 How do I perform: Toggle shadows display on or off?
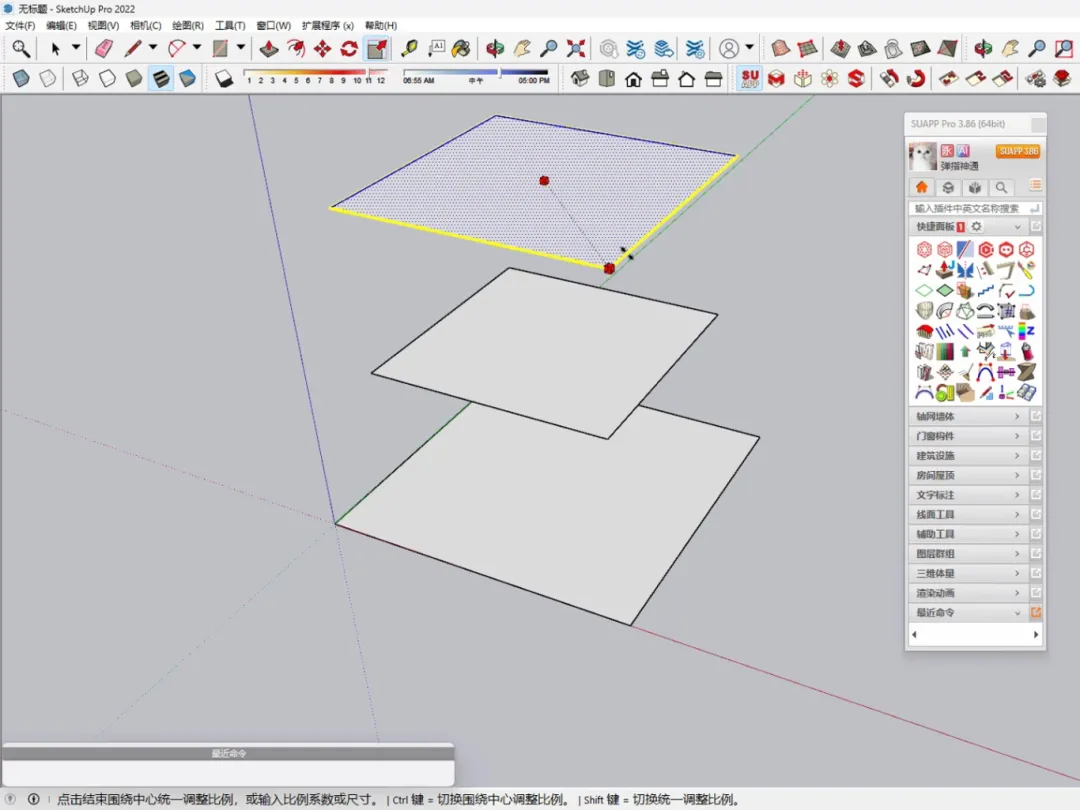(225, 78)
